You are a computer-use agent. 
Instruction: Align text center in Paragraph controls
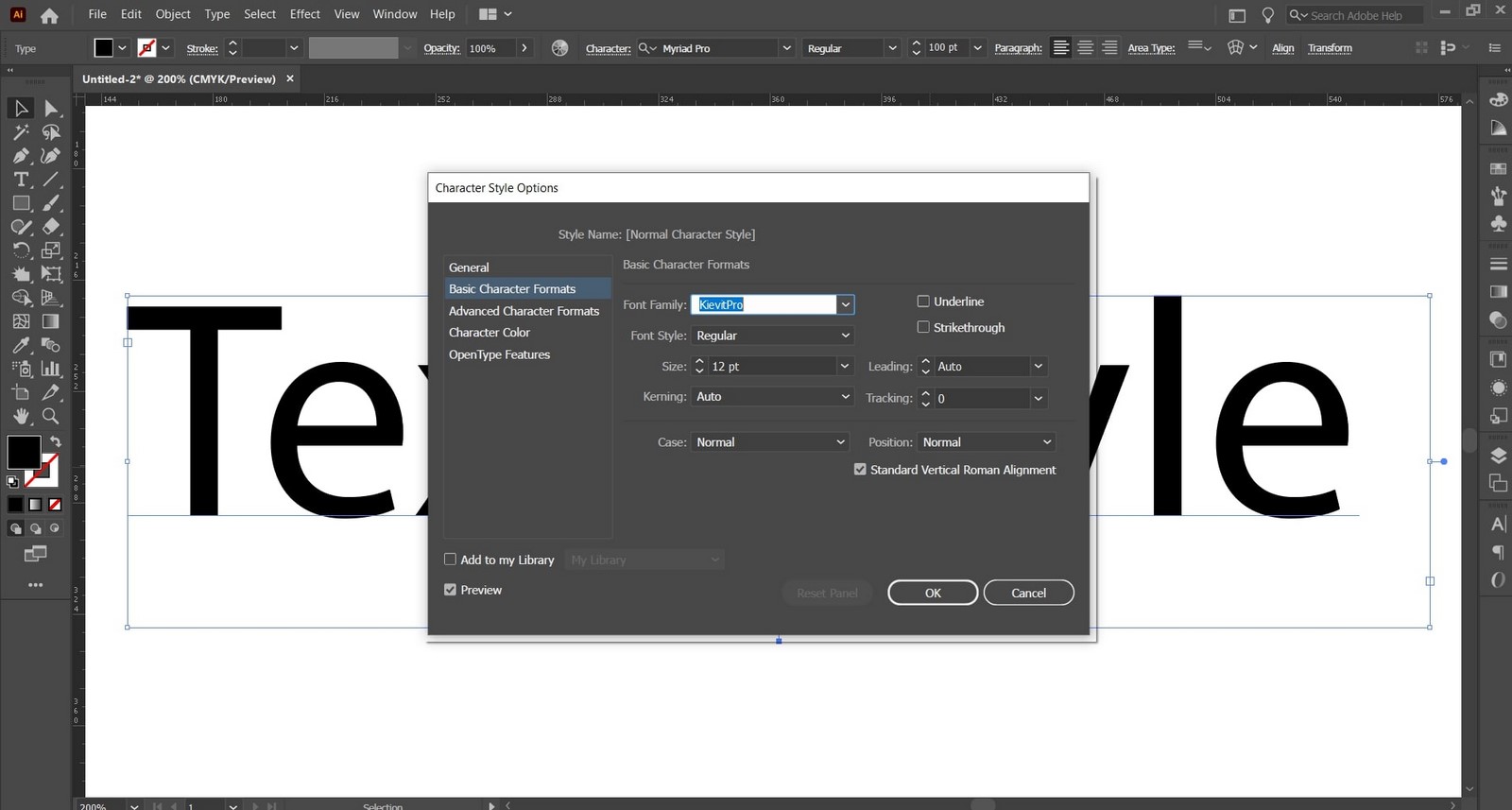1086,48
